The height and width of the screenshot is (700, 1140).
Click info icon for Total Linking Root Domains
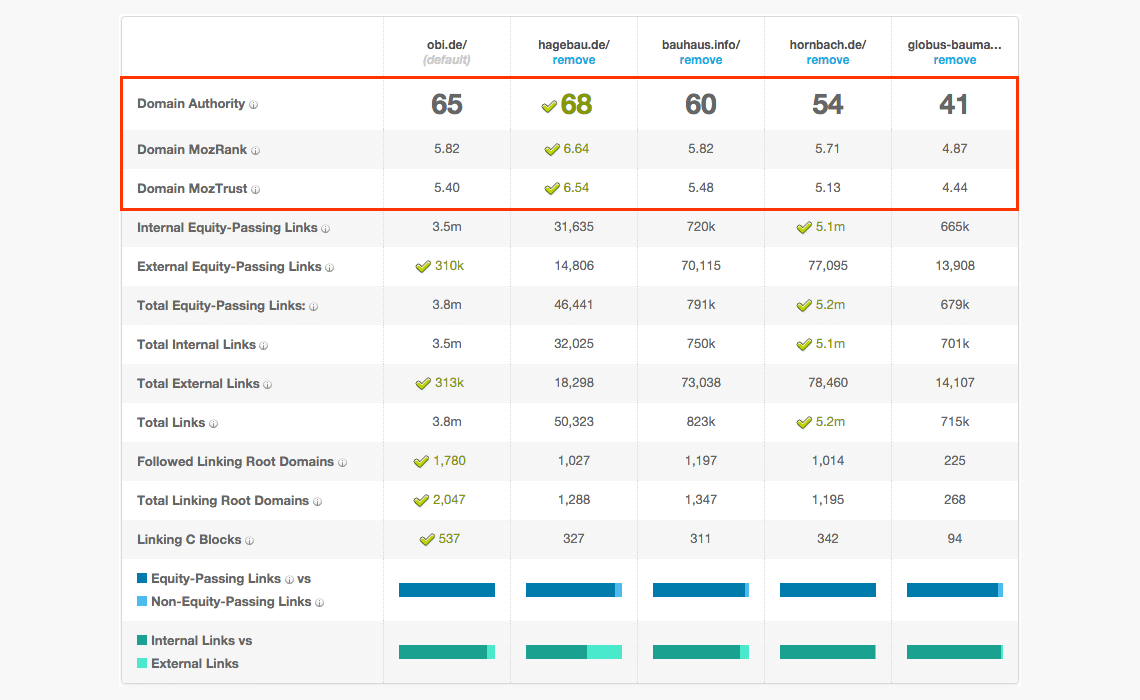coord(317,502)
